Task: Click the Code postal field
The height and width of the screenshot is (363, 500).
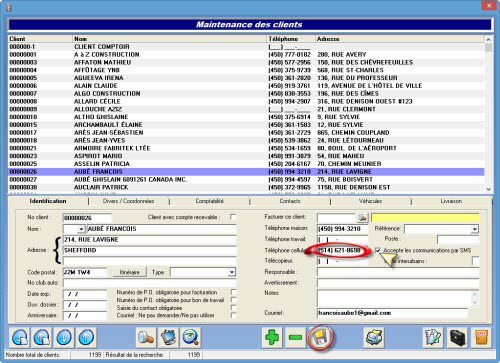Action: coord(85,272)
